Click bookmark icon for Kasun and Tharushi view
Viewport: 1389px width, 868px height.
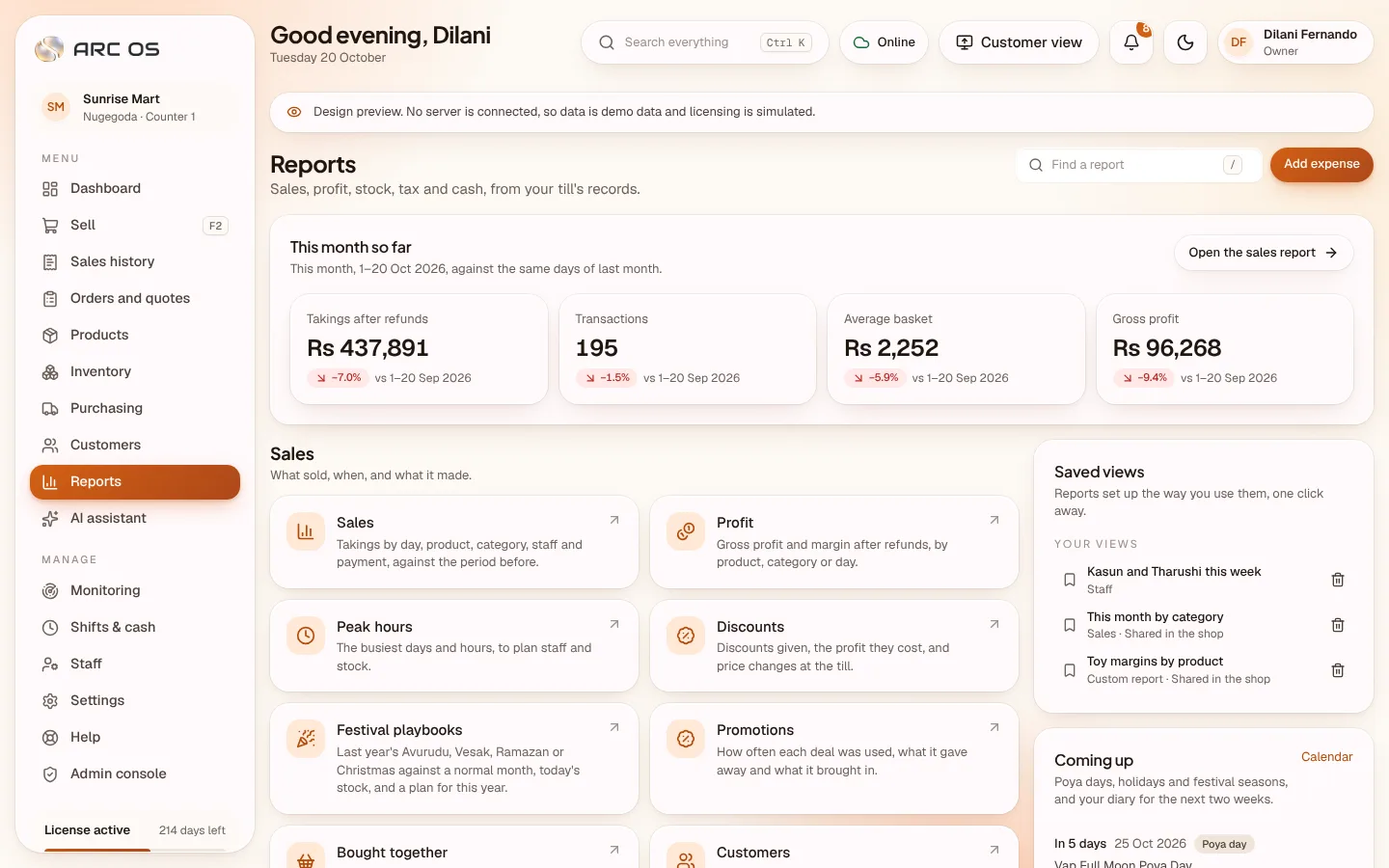point(1070,580)
